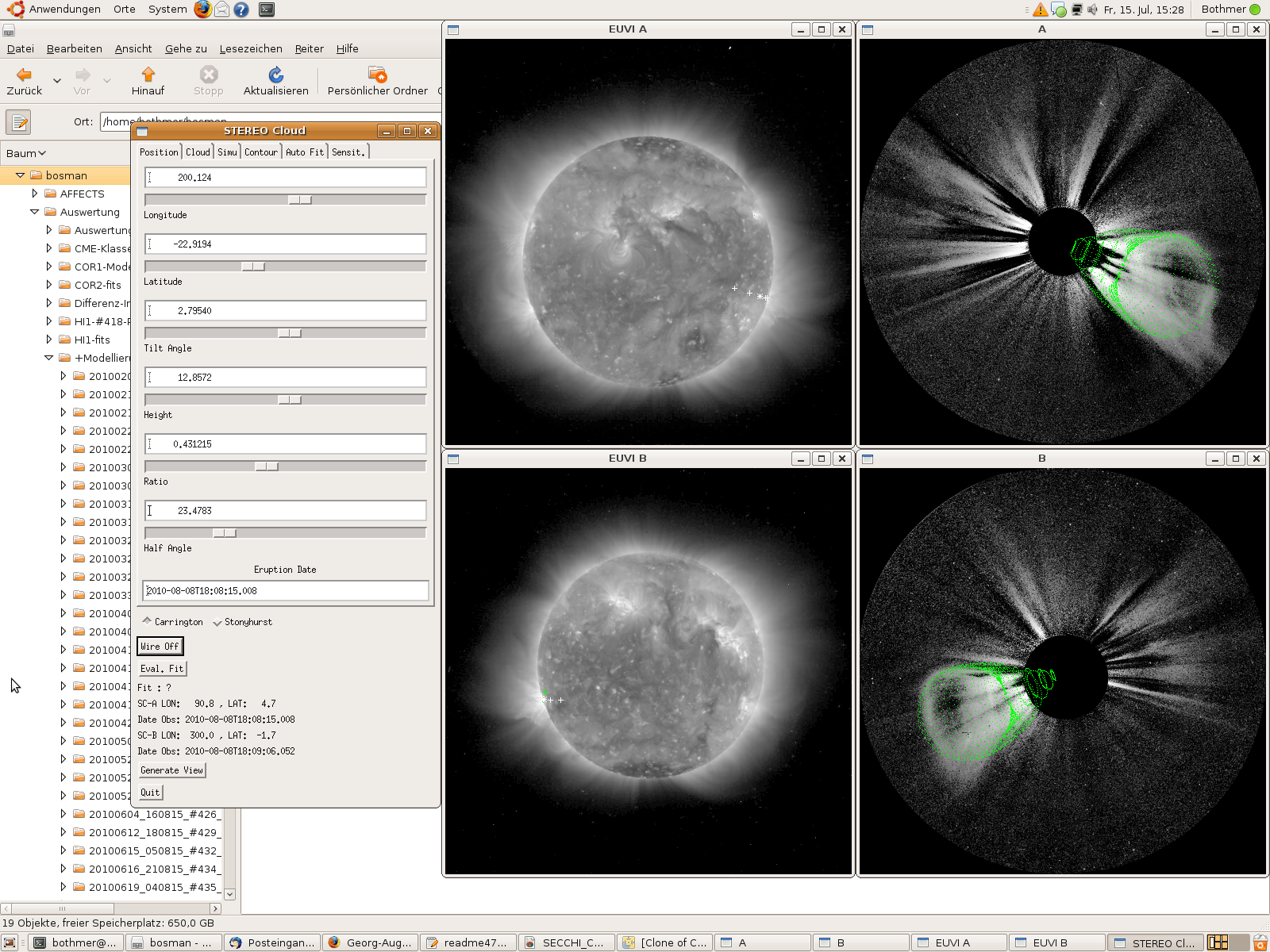The width and height of the screenshot is (1270, 952).
Task: Open the Lesezeichen menu
Action: tap(251, 48)
